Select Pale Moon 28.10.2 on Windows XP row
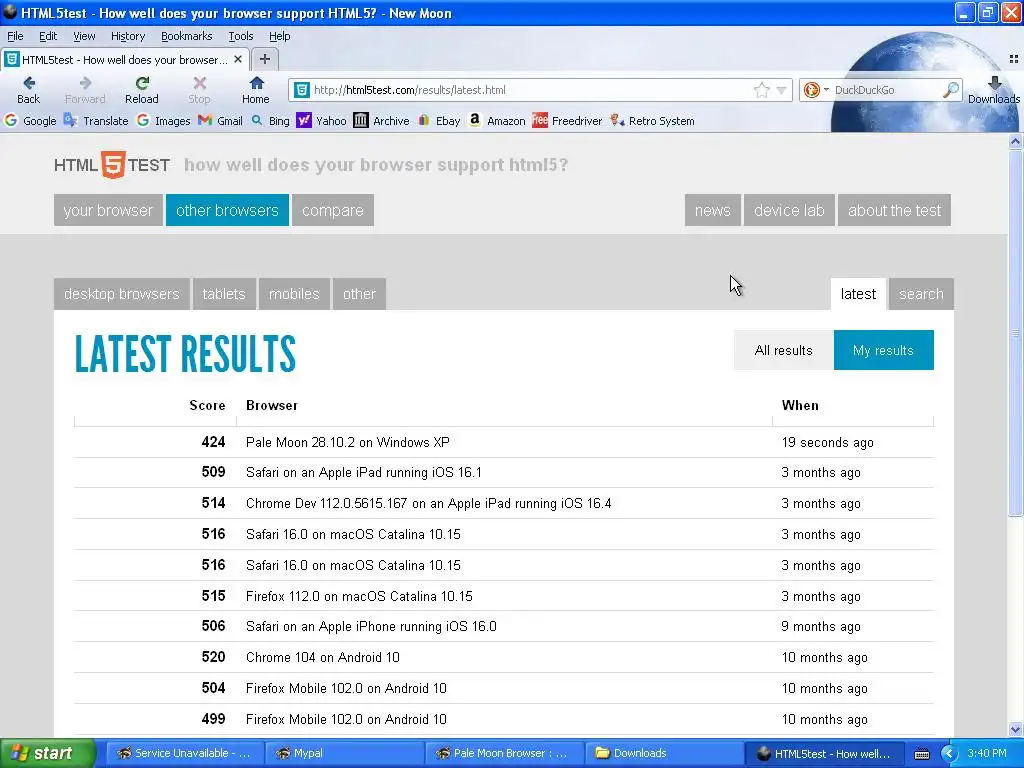The height and width of the screenshot is (768, 1024). (x=504, y=442)
